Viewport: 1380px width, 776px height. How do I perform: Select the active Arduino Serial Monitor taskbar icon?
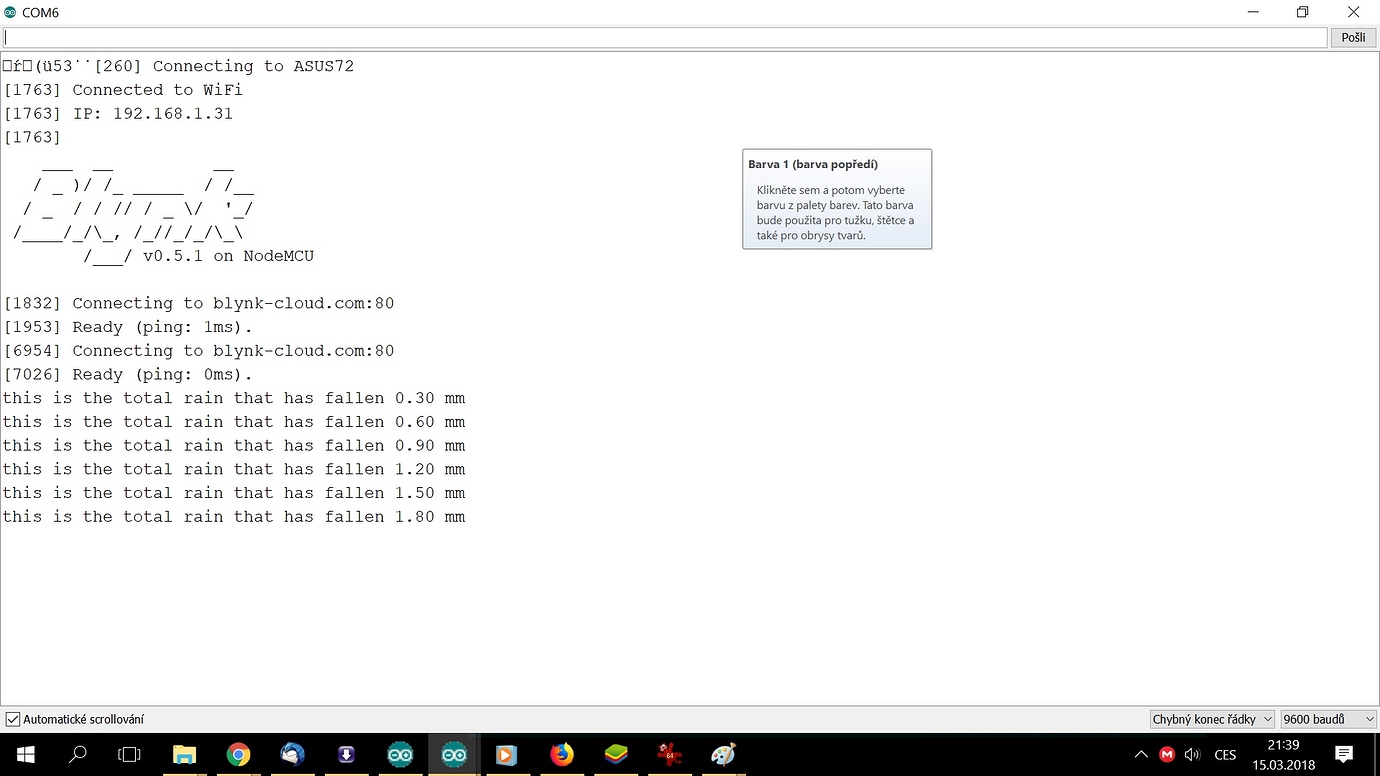click(x=454, y=755)
